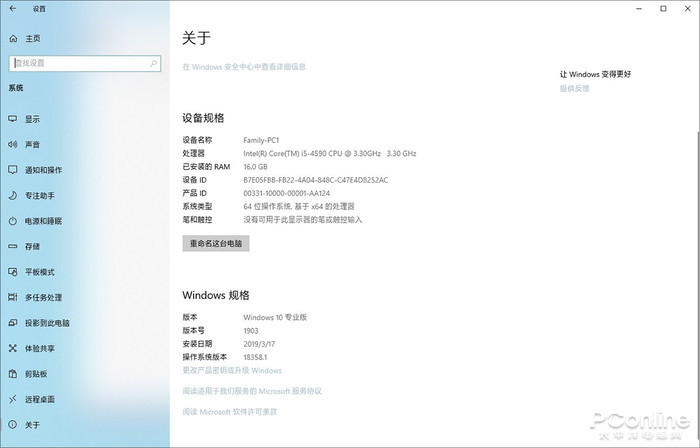The height and width of the screenshot is (448, 700).
Task: Click 提供反馈 feedback link
Action: point(575,88)
